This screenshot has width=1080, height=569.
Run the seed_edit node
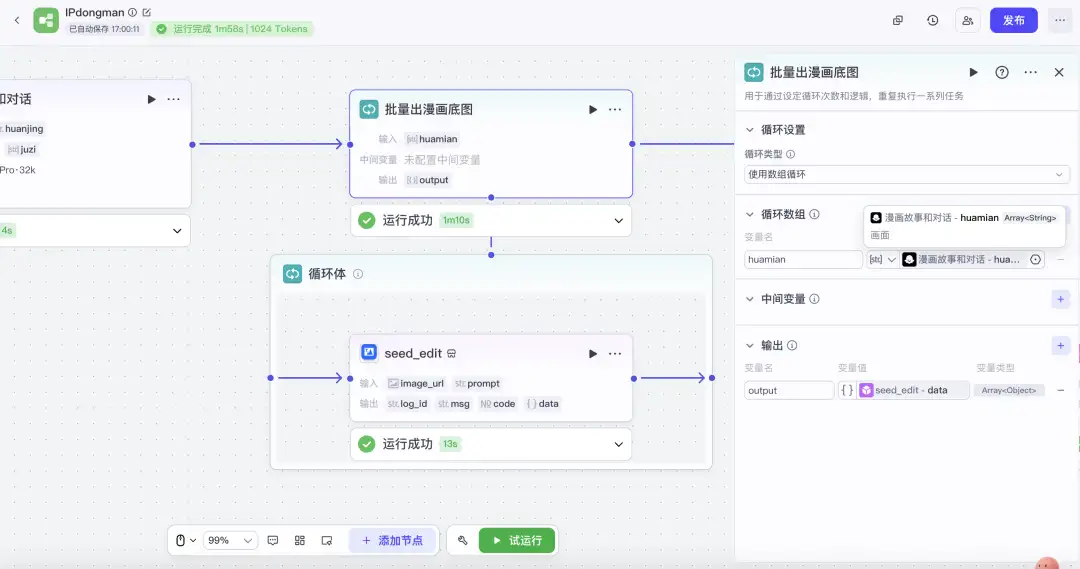point(592,353)
